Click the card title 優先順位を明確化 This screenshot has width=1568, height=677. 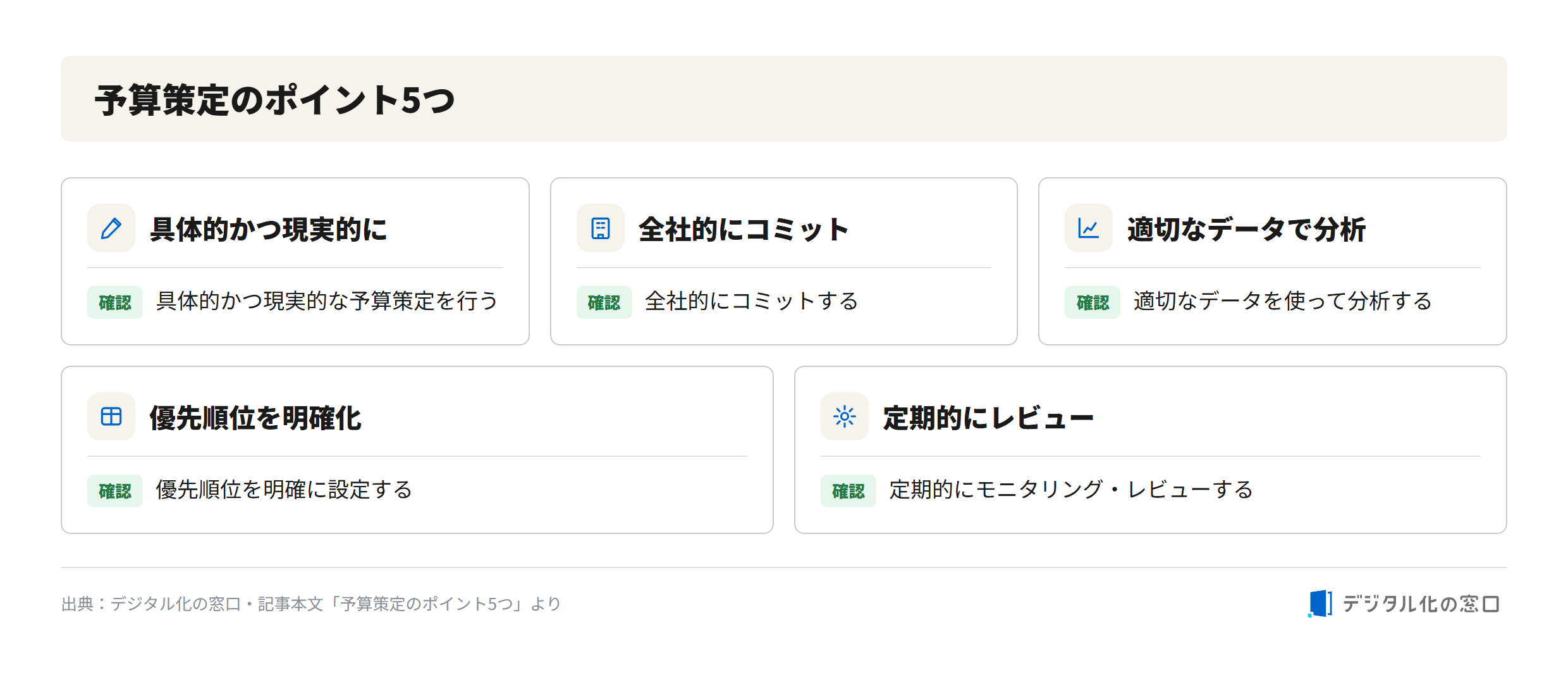point(255,418)
